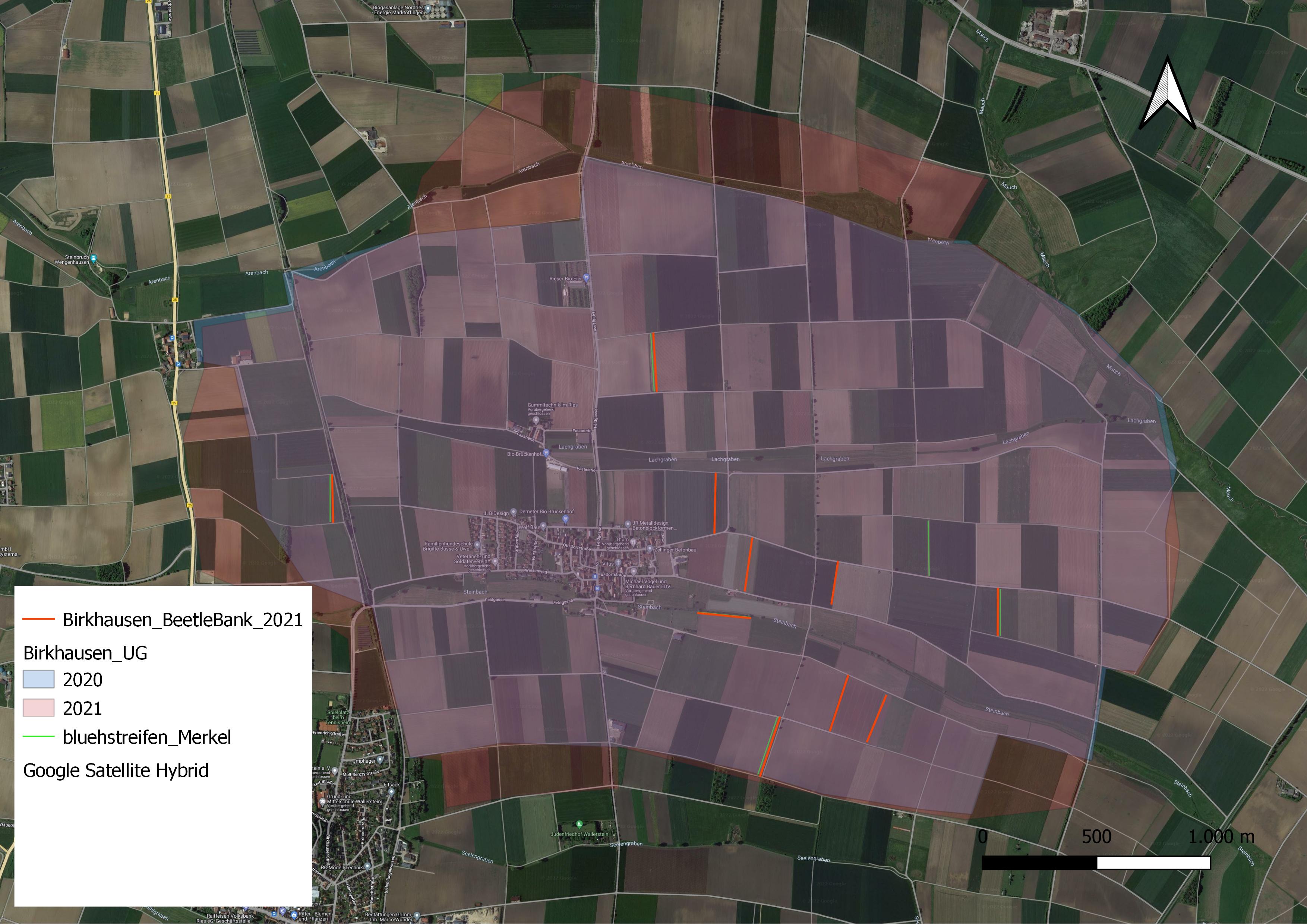Click the Grund- und Mittelschule school marker

click(322, 801)
